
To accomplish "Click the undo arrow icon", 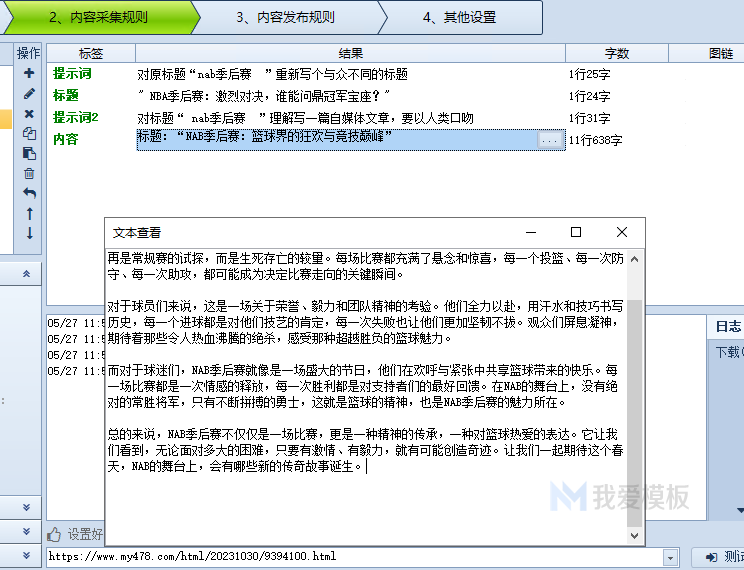I will (x=29, y=193).
